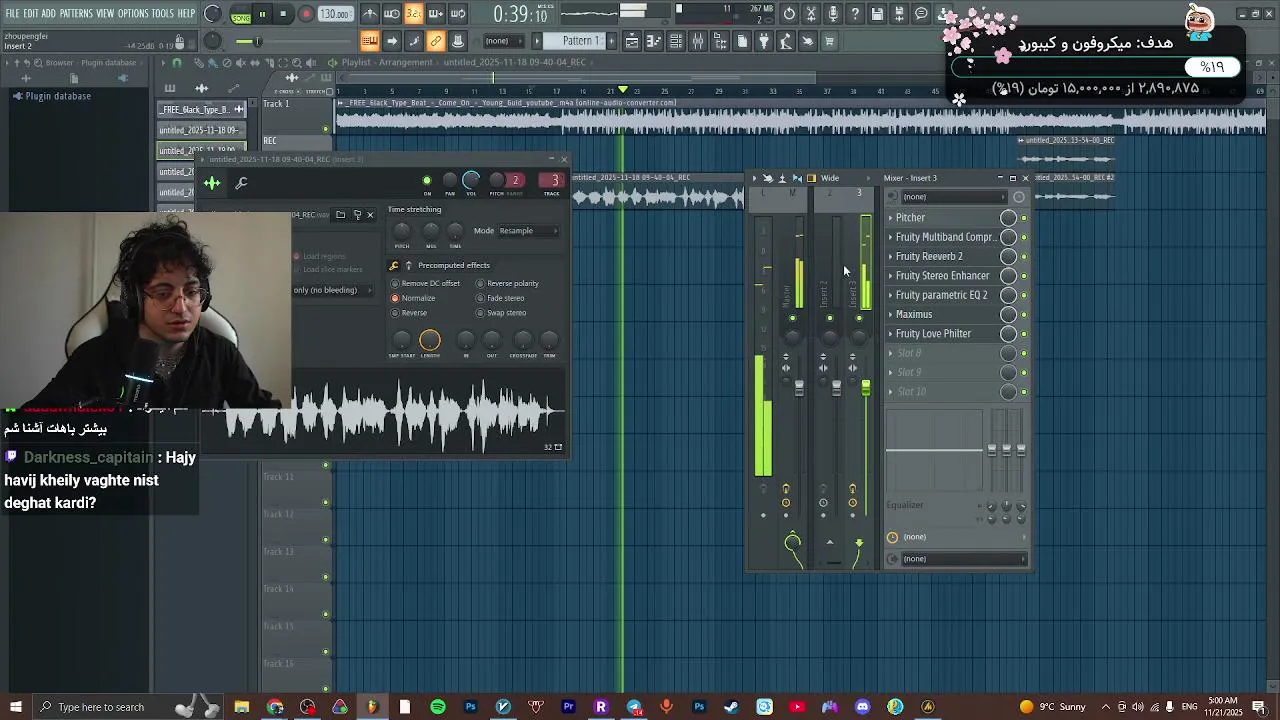The width and height of the screenshot is (1280, 720).
Task: Open the OPTIONS menu
Action: (133, 14)
